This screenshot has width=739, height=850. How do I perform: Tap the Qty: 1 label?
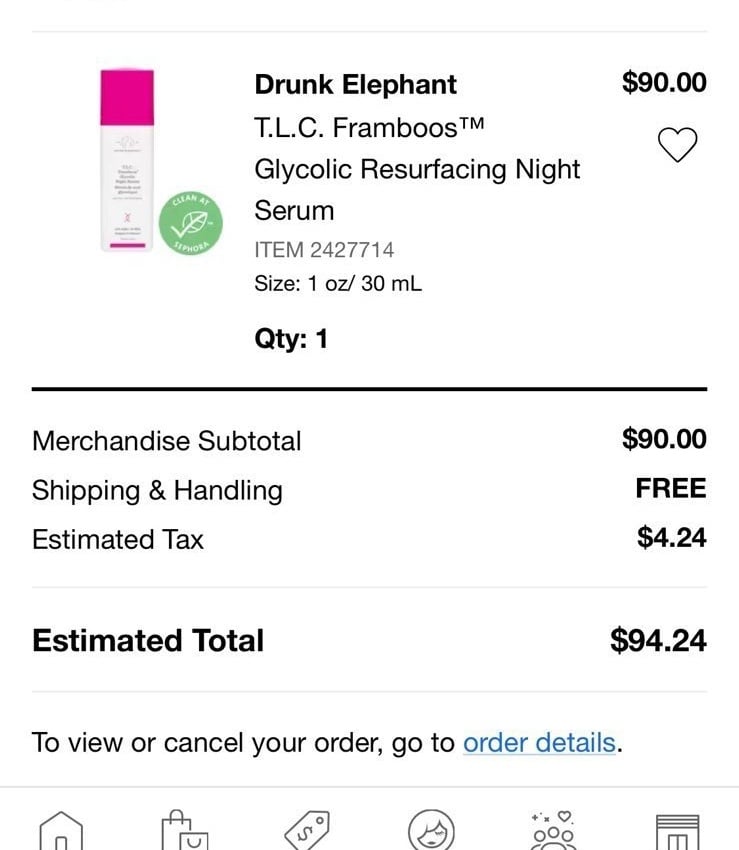pos(291,339)
